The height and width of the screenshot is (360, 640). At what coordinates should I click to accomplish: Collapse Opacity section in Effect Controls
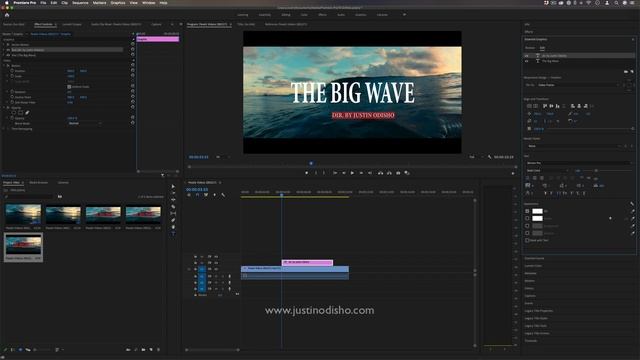4,107
